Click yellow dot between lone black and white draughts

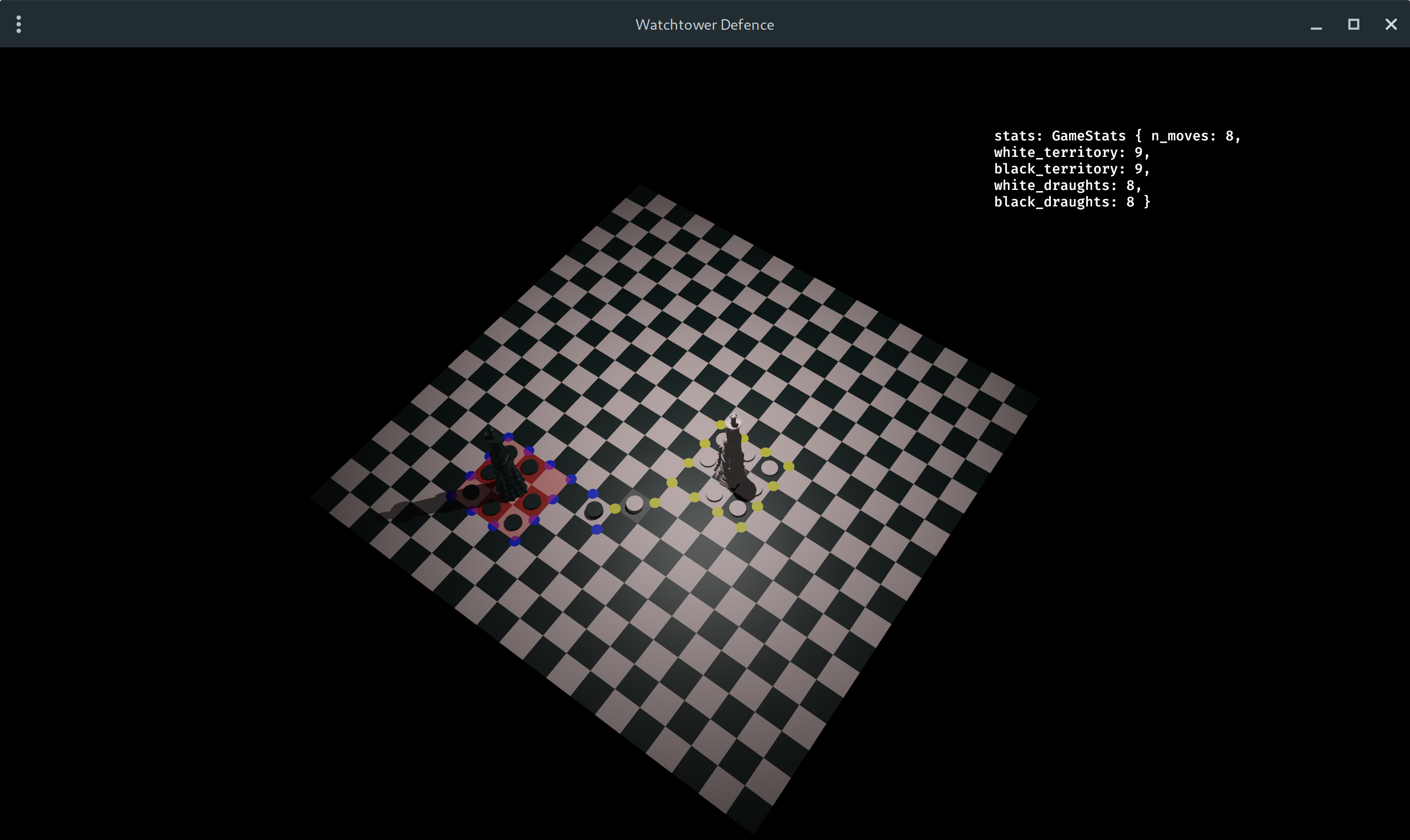pos(615,508)
